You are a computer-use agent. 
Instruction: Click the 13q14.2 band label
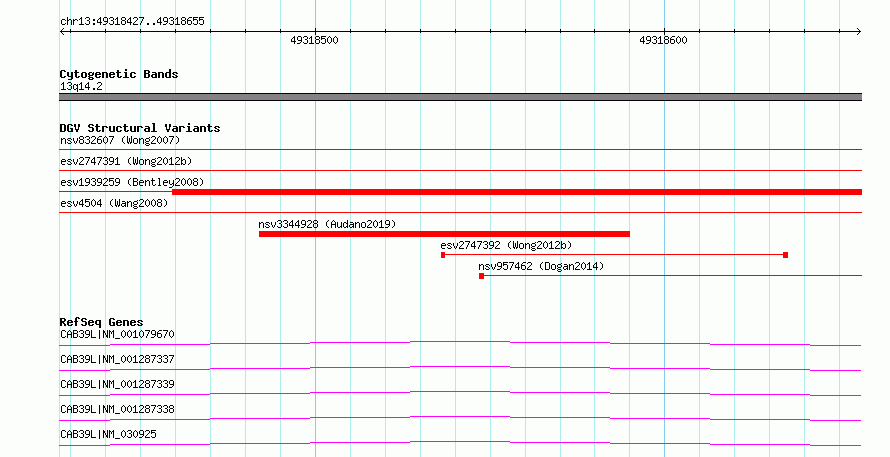click(x=81, y=86)
